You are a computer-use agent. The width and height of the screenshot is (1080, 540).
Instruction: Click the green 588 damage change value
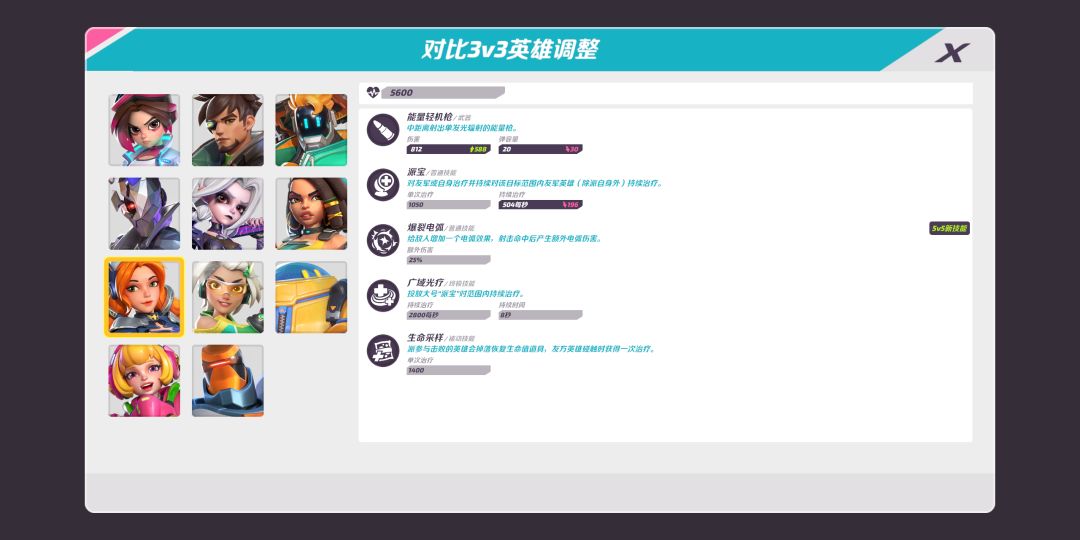coord(478,149)
